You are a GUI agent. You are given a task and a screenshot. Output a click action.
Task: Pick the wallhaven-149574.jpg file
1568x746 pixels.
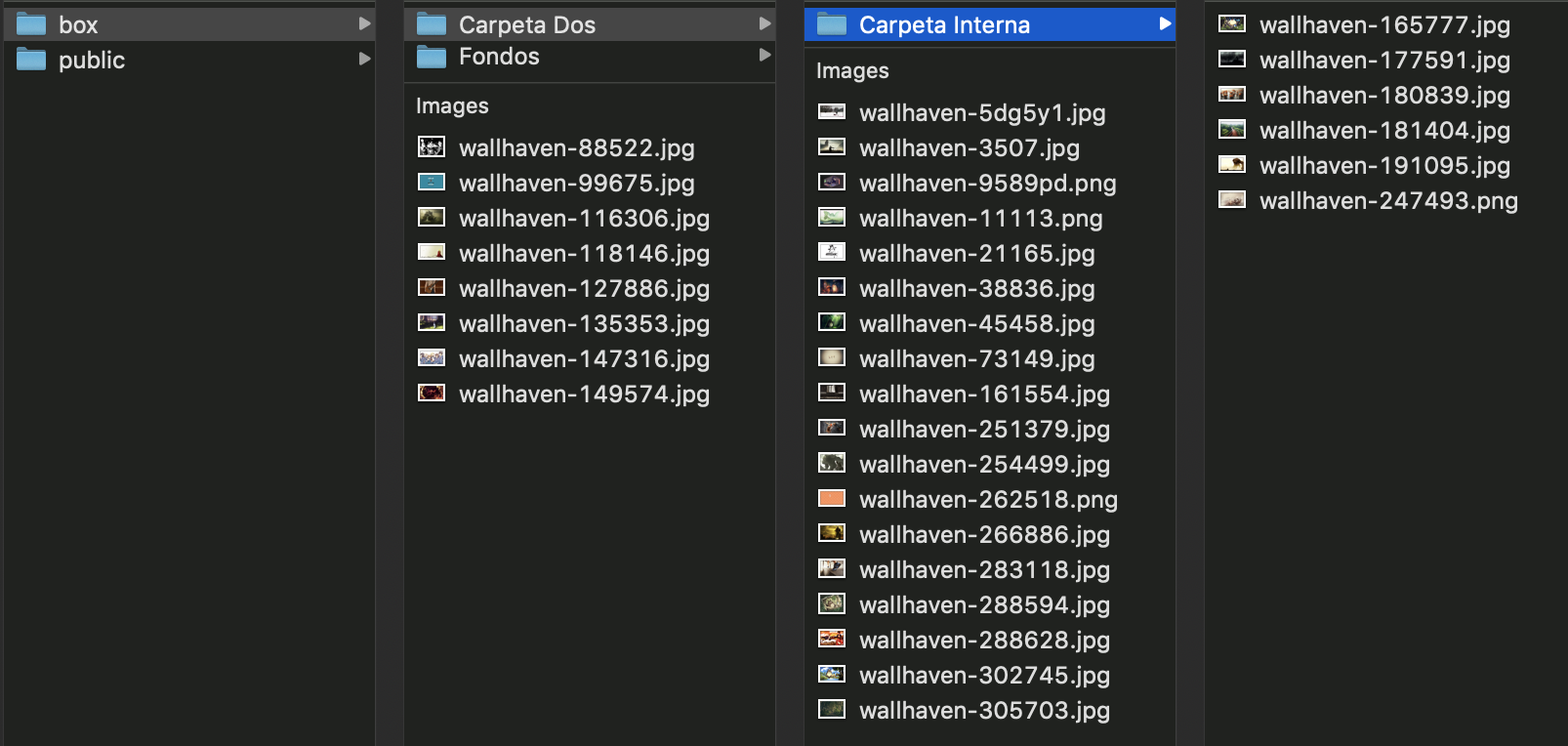coord(583,394)
